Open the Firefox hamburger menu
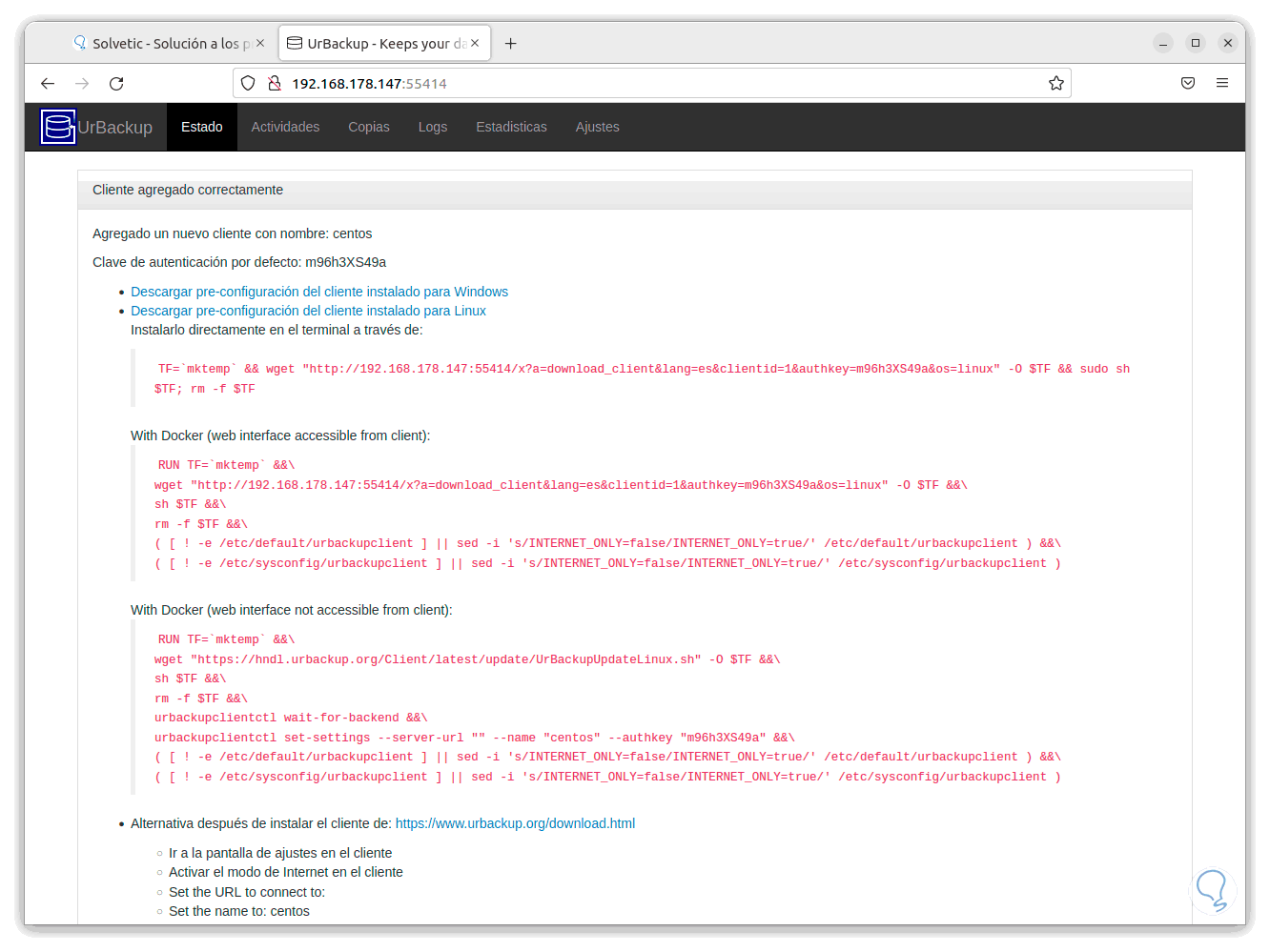 pyautogui.click(x=1222, y=84)
